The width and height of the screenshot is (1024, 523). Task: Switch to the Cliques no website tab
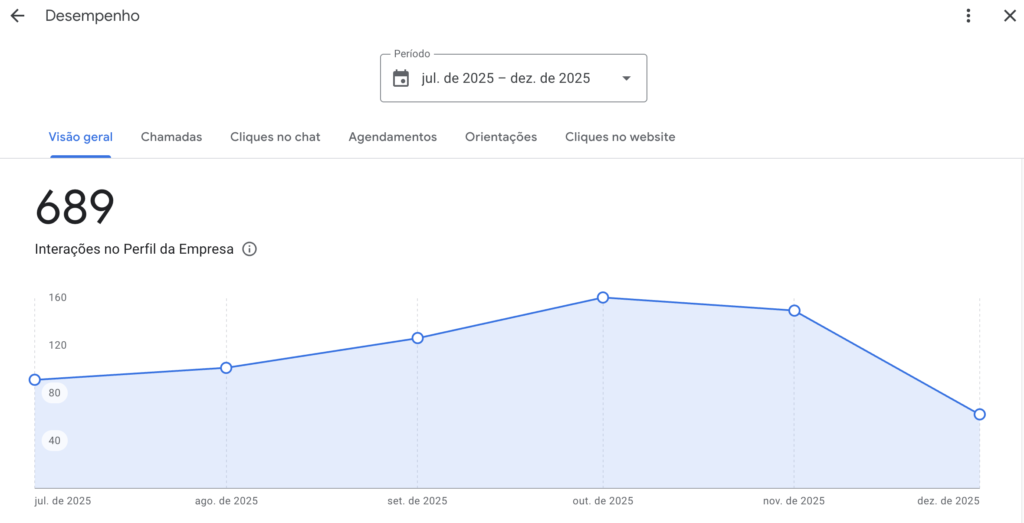pos(620,137)
